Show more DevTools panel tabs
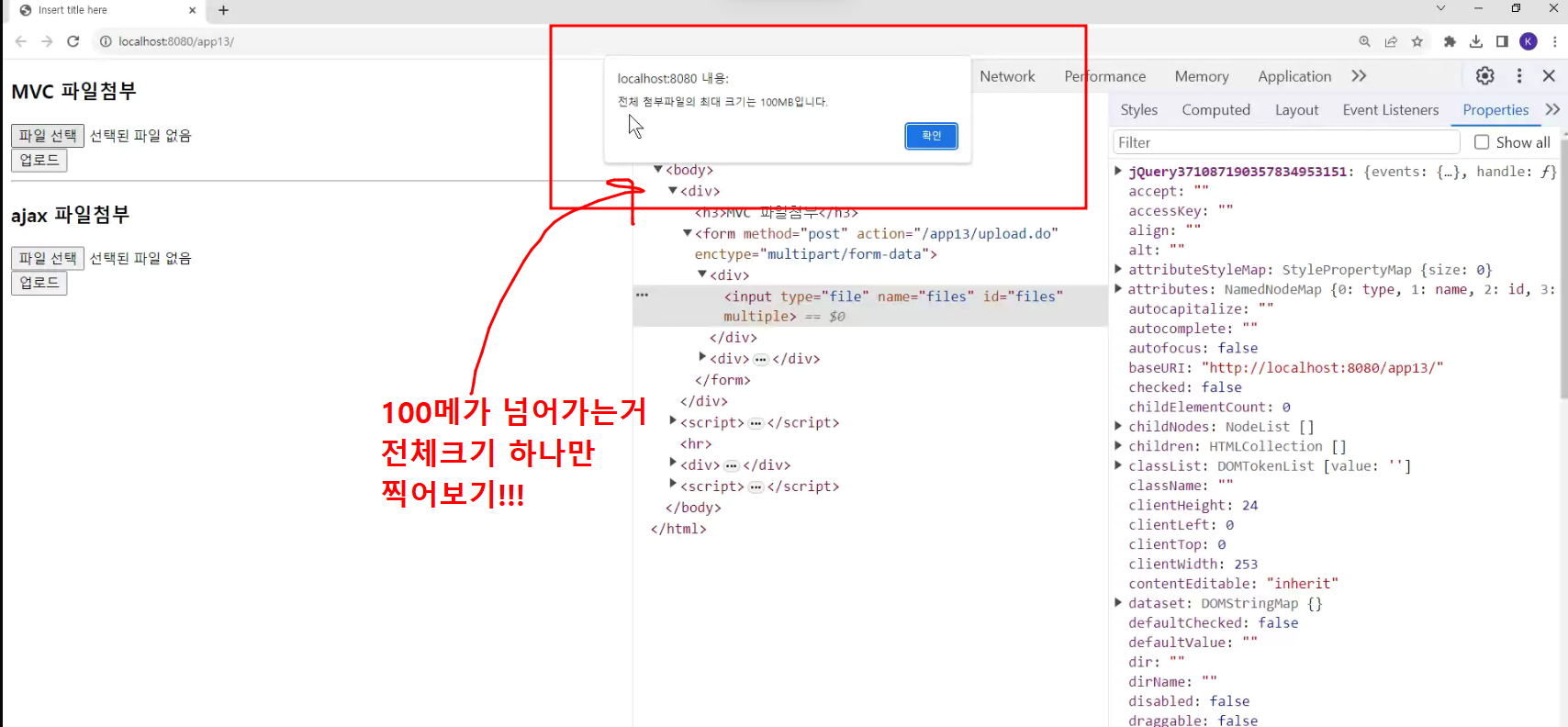Image resolution: width=1568 pixels, height=727 pixels. tap(1360, 76)
